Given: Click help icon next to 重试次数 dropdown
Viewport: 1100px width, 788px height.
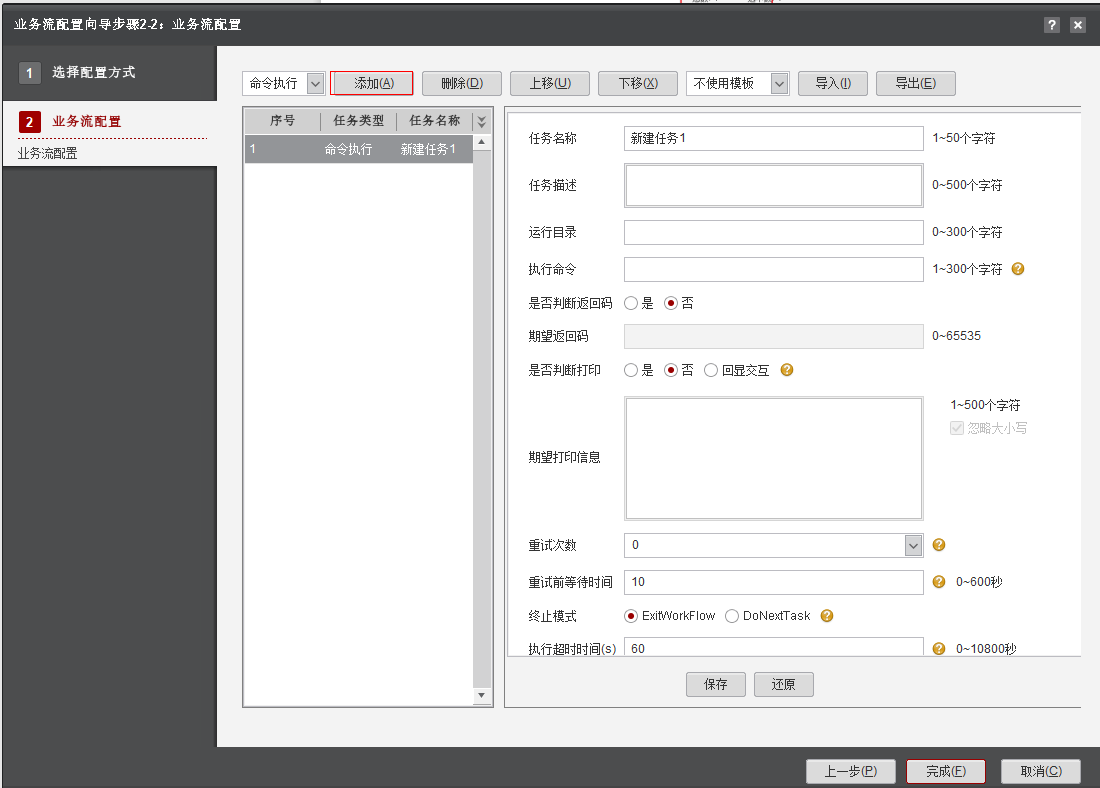Looking at the screenshot, I should pyautogui.click(x=939, y=545).
